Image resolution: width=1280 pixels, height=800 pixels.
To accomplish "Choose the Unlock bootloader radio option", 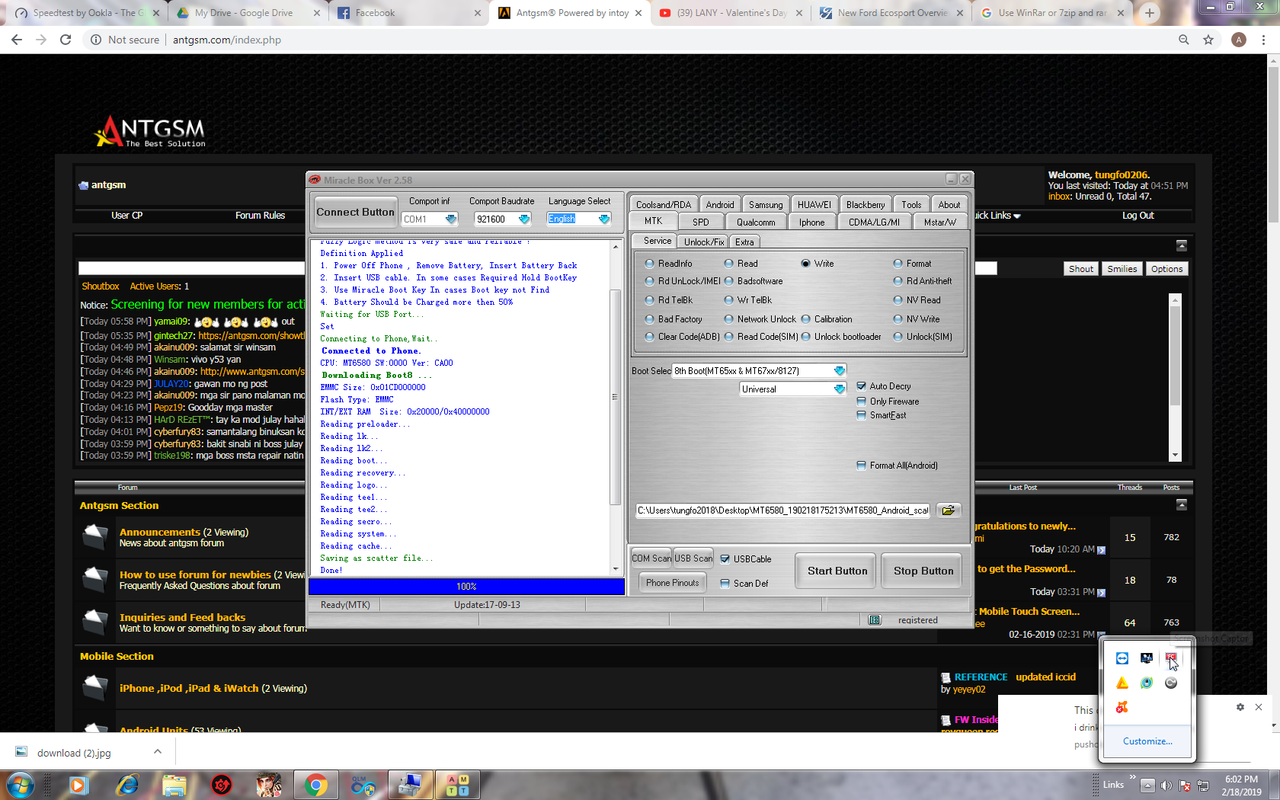I will 806,337.
